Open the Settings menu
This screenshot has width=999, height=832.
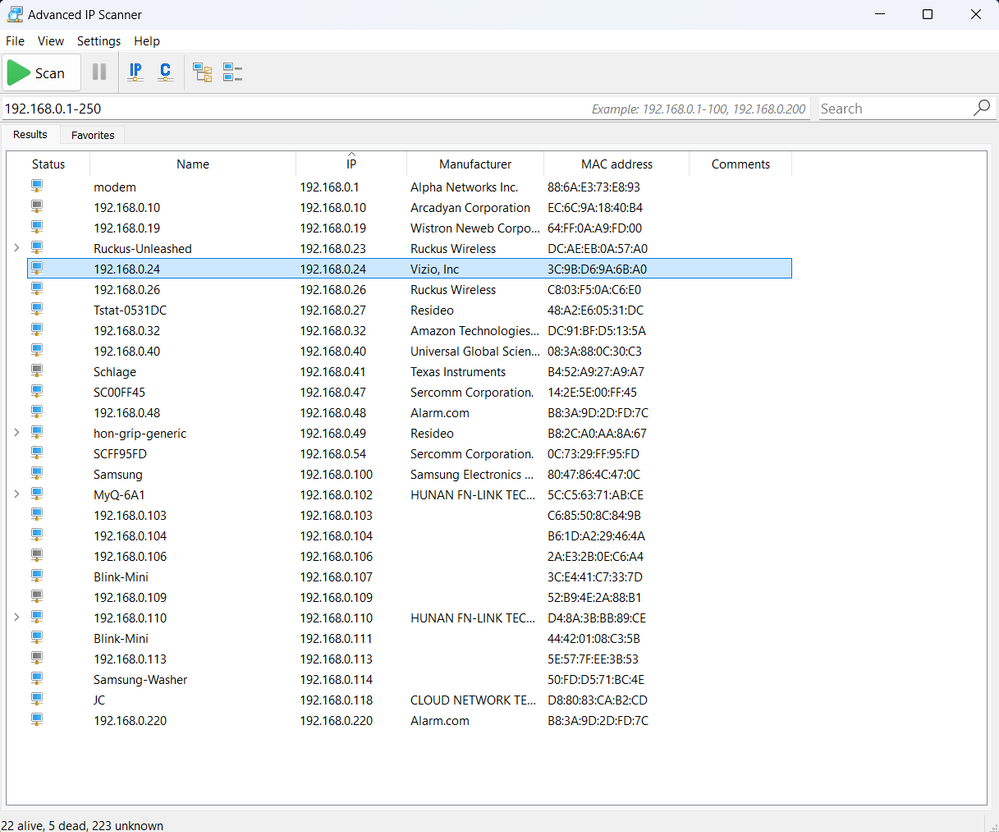[x=98, y=41]
